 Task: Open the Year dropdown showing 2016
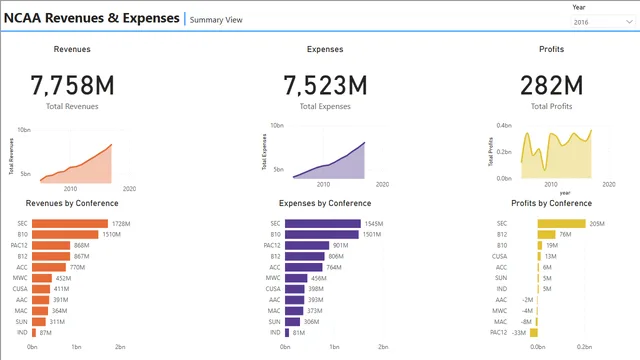pos(603,22)
